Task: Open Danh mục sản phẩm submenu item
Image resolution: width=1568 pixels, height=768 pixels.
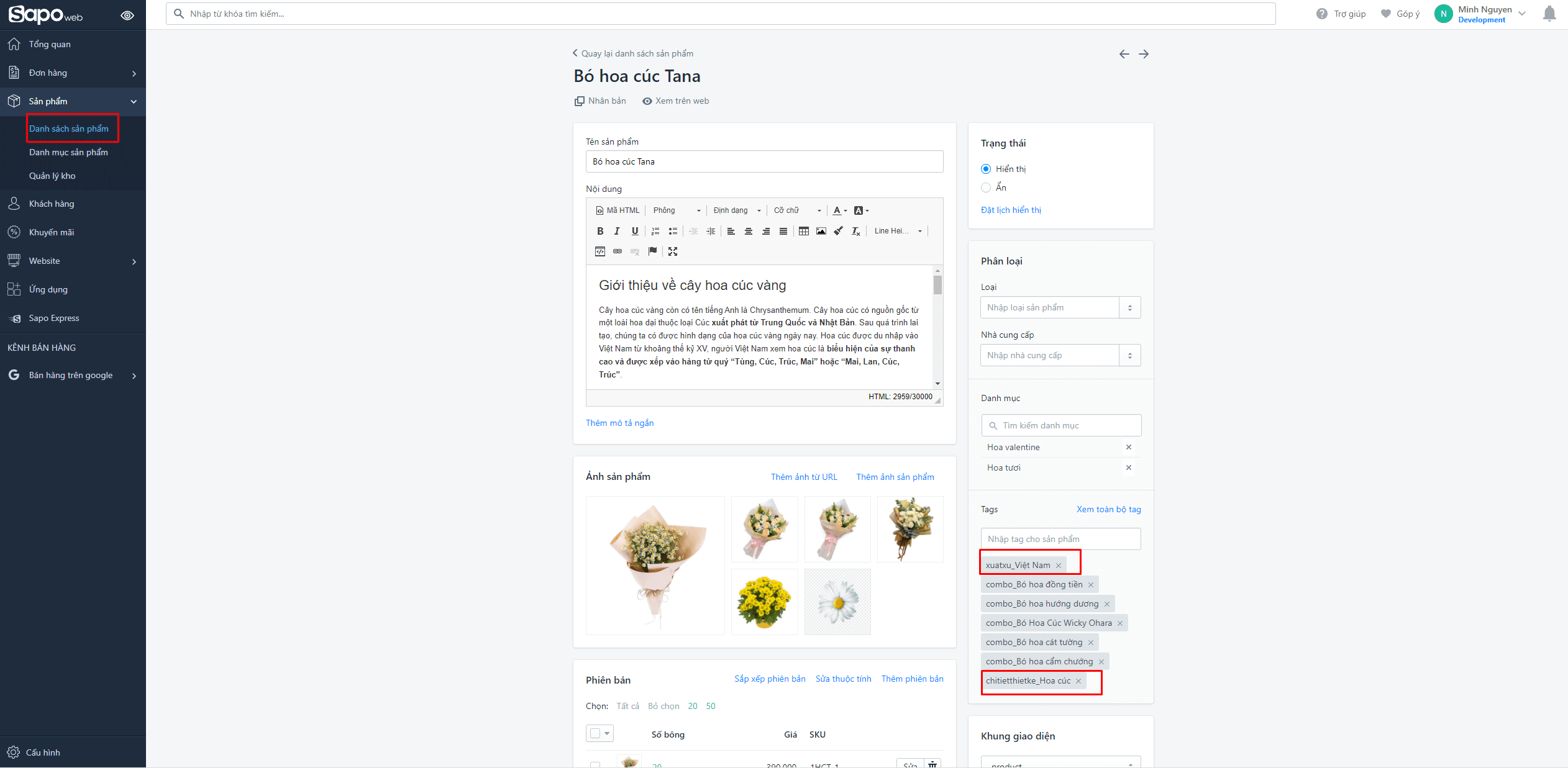Action: pyautogui.click(x=68, y=152)
